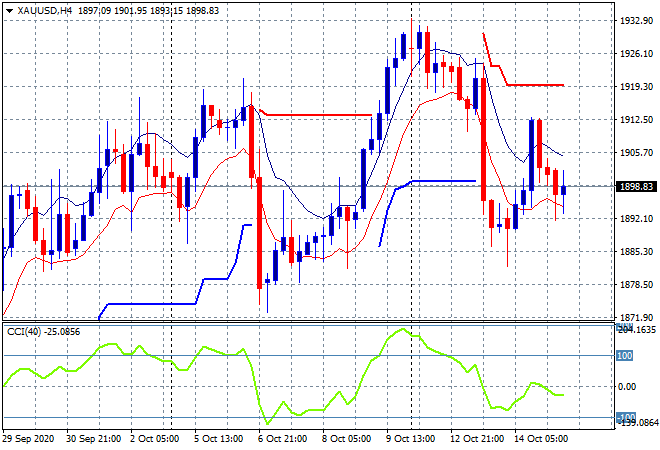This screenshot has height=450, width=660.
Task: Click the XAUUSD,H4 chart title text
Action: (x=45, y=11)
